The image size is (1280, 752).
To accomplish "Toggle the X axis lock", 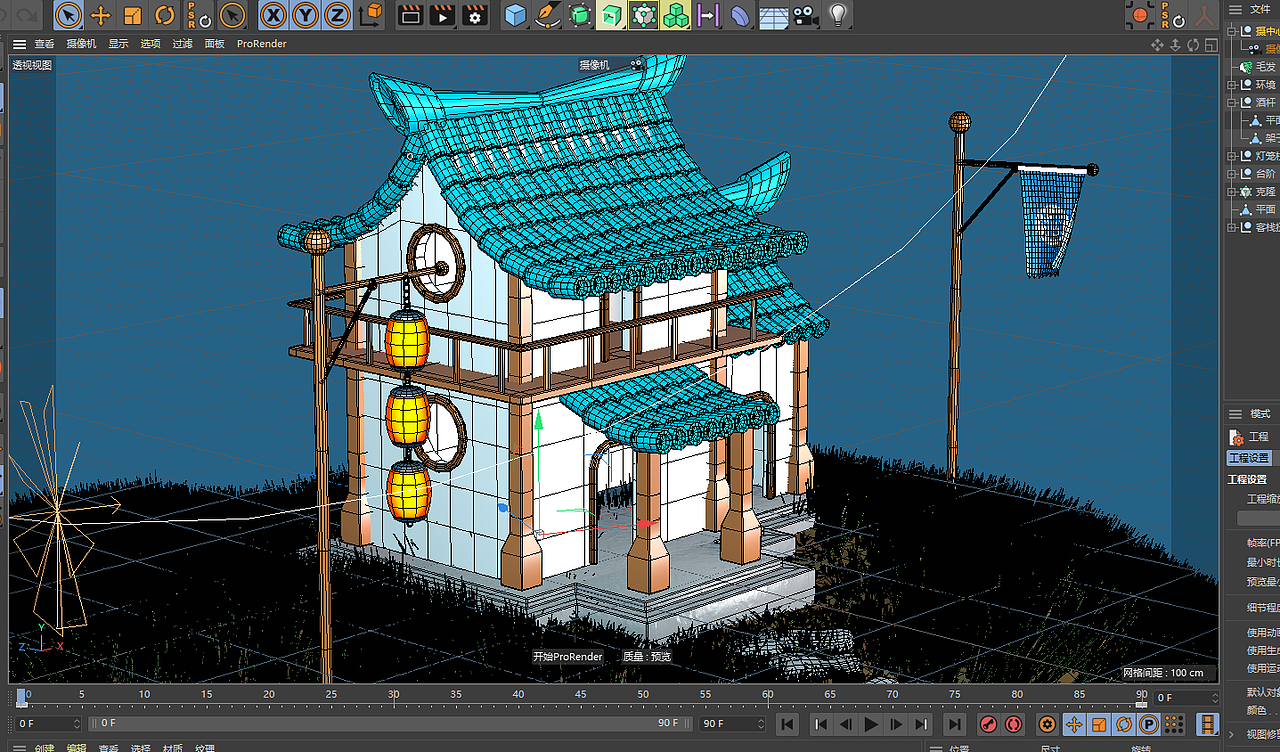I will (x=271, y=16).
